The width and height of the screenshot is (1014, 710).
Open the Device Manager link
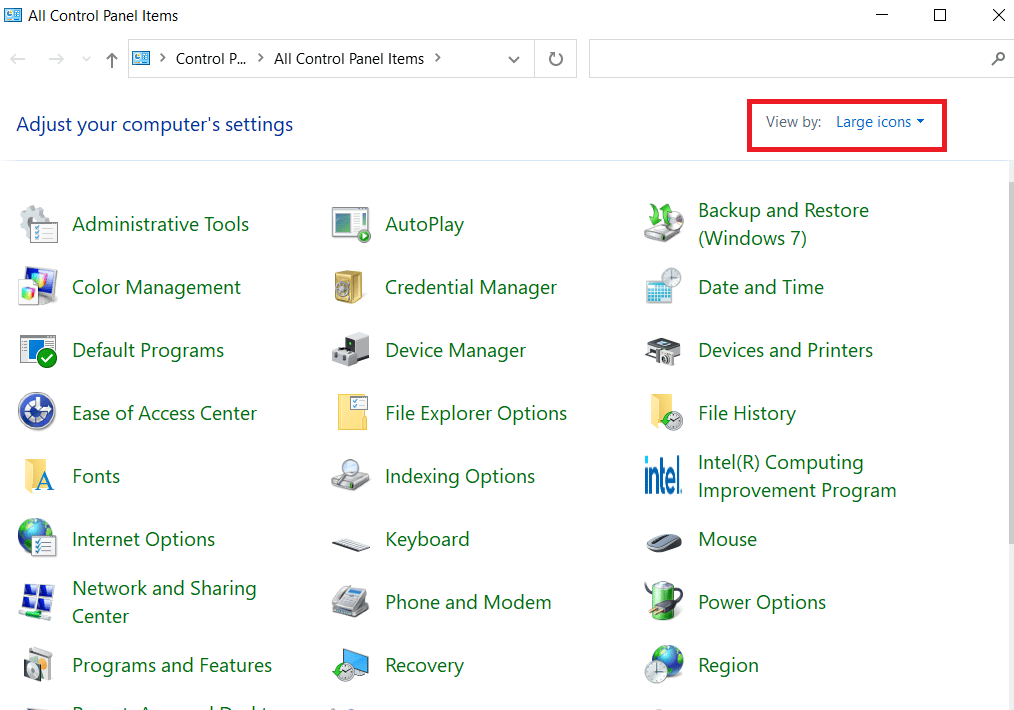[x=455, y=350]
